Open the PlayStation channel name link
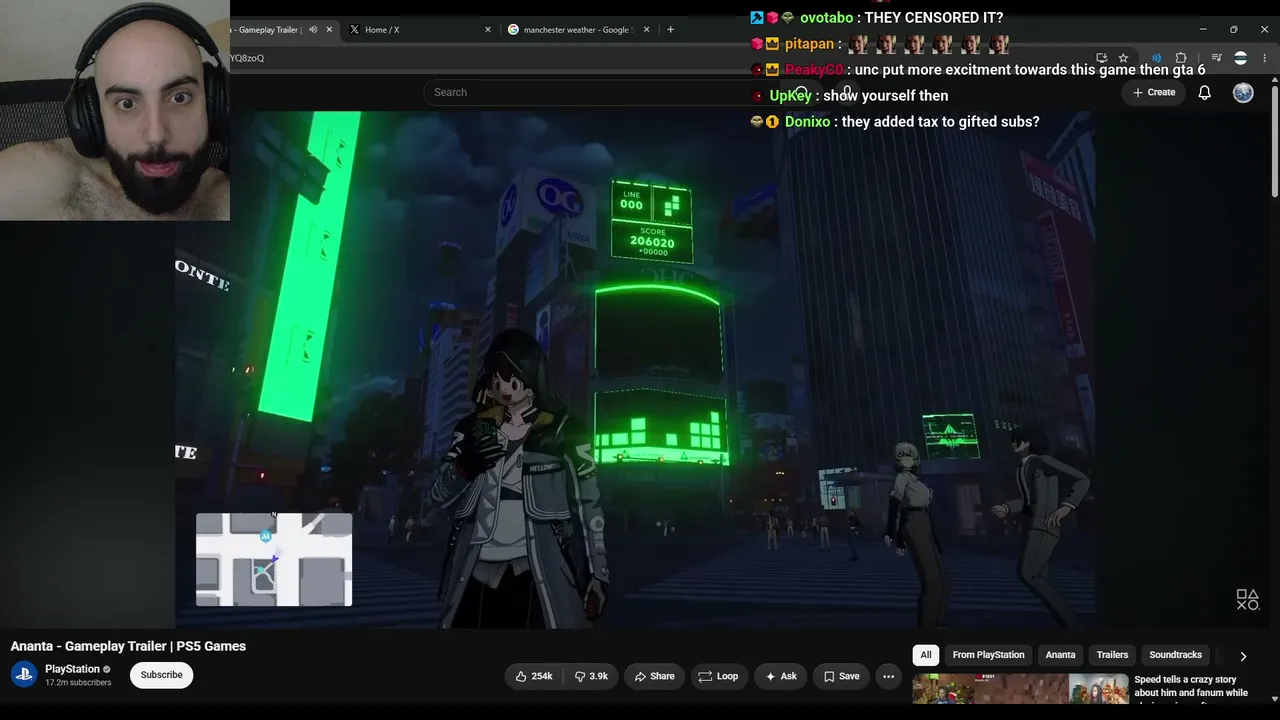 pos(72,669)
